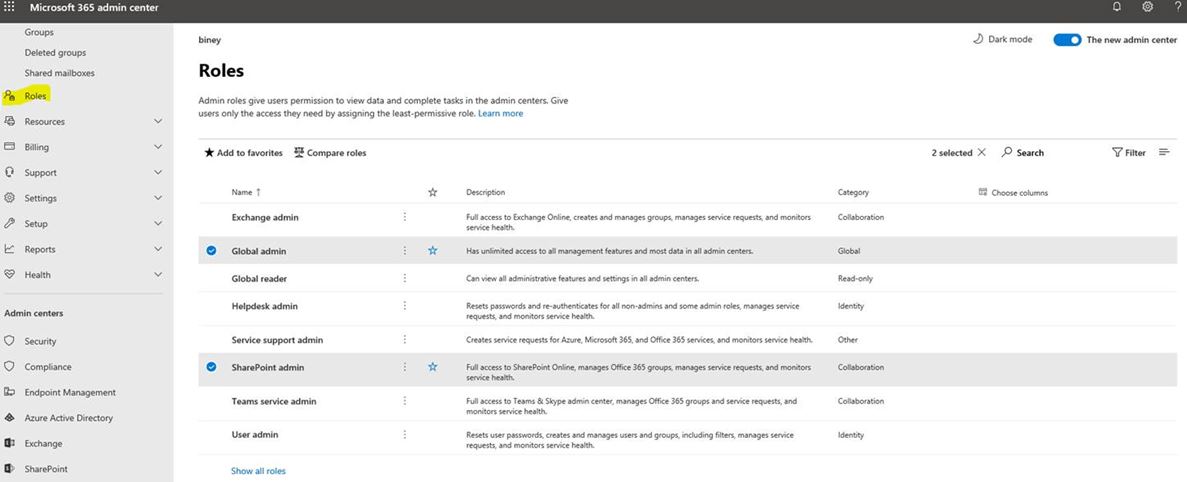Expand the Reports menu chevron

[x=157, y=249]
